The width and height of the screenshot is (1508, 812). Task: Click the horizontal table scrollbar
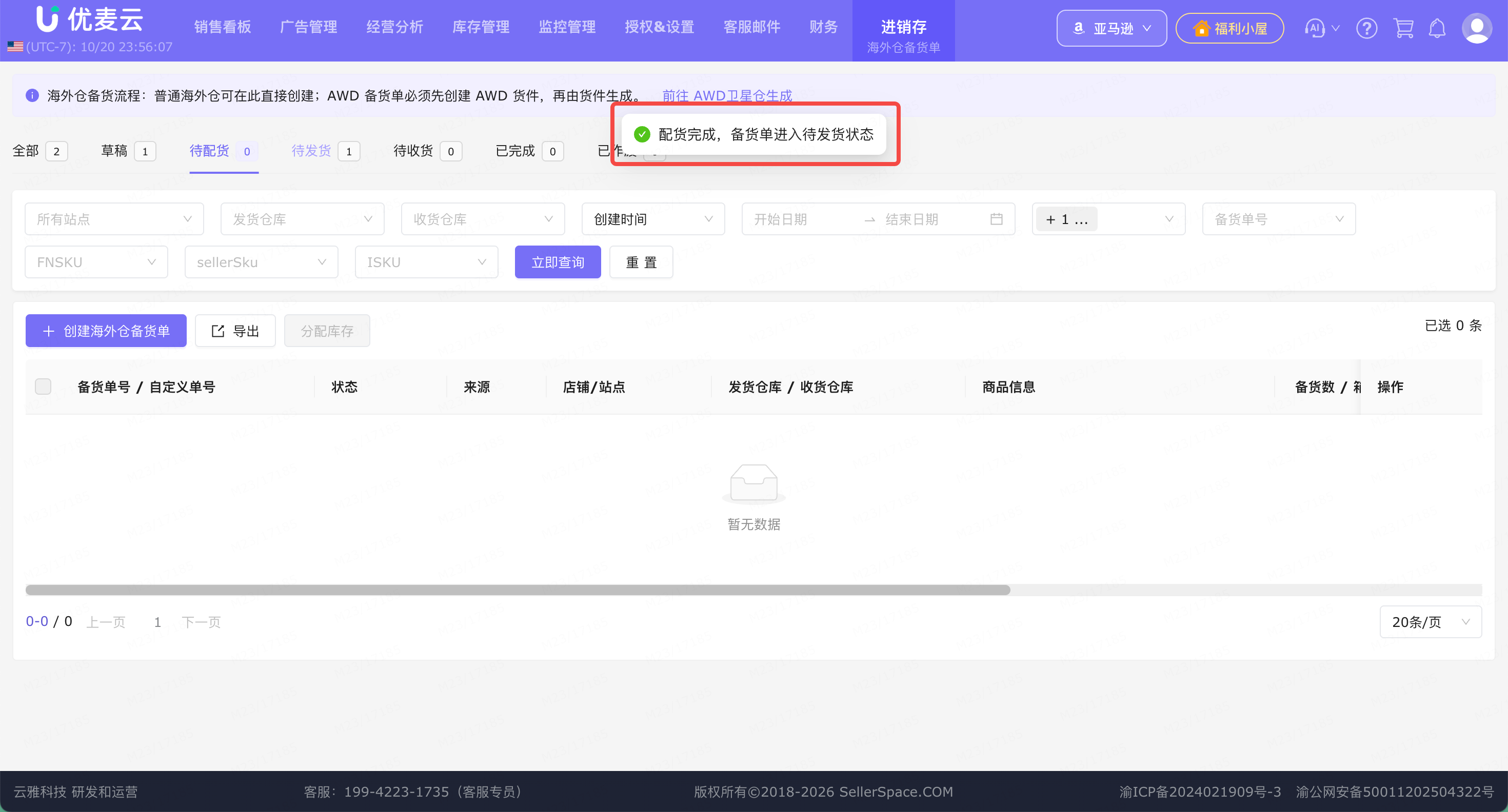click(518, 590)
